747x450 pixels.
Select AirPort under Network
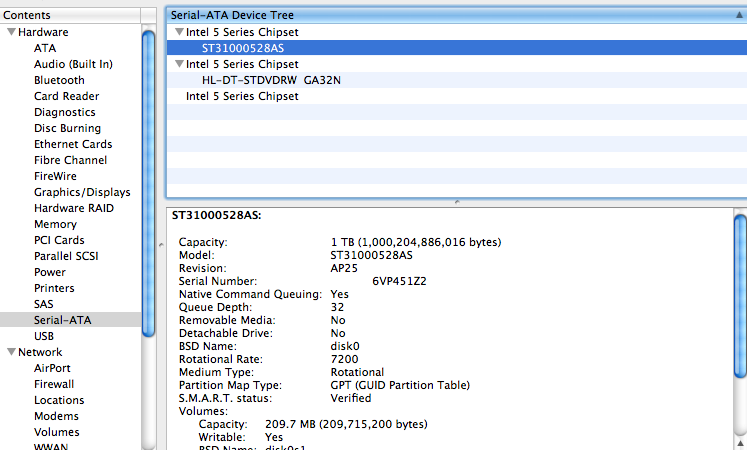tap(52, 368)
